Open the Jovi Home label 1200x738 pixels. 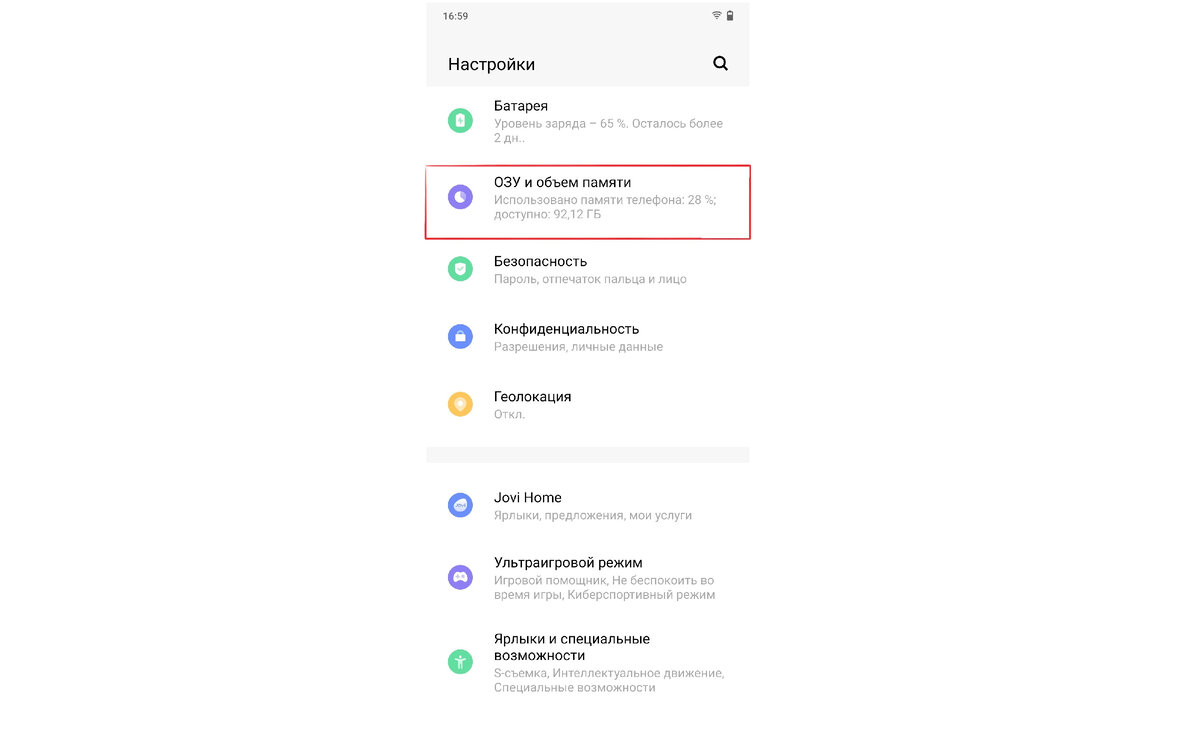[527, 497]
